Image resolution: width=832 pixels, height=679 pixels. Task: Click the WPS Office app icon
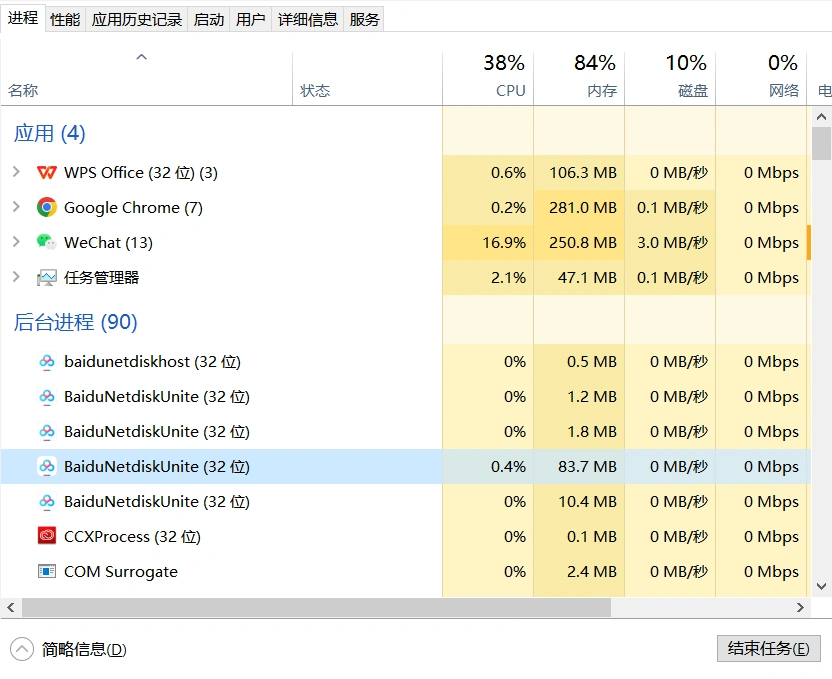(x=47, y=173)
